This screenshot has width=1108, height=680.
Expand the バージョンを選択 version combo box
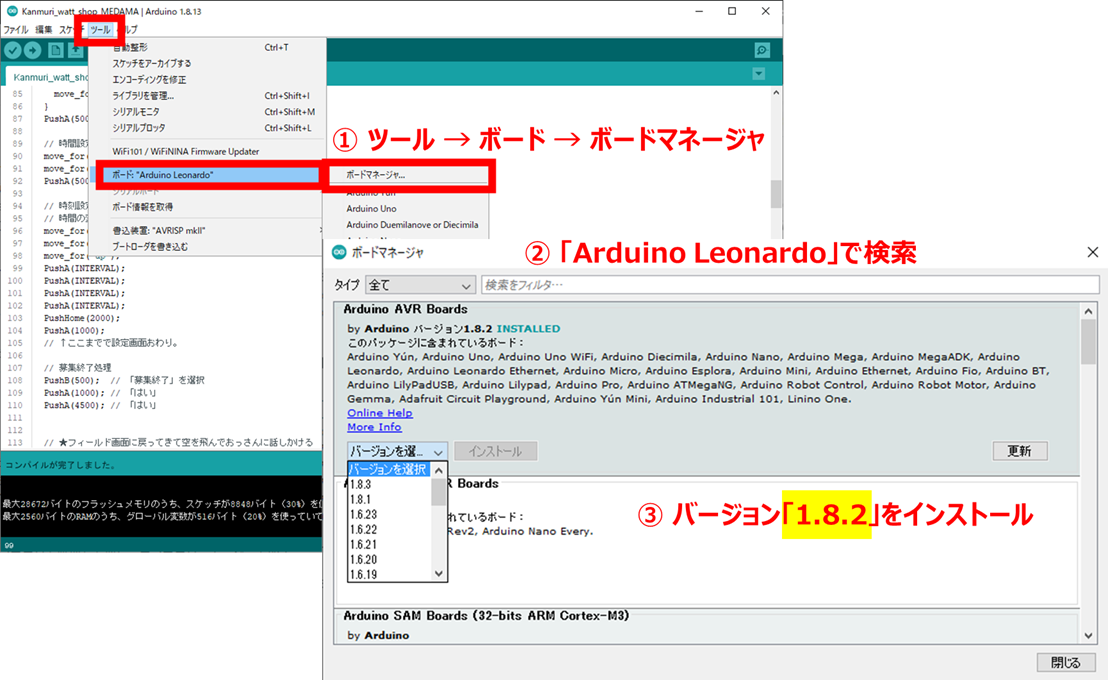coord(397,451)
